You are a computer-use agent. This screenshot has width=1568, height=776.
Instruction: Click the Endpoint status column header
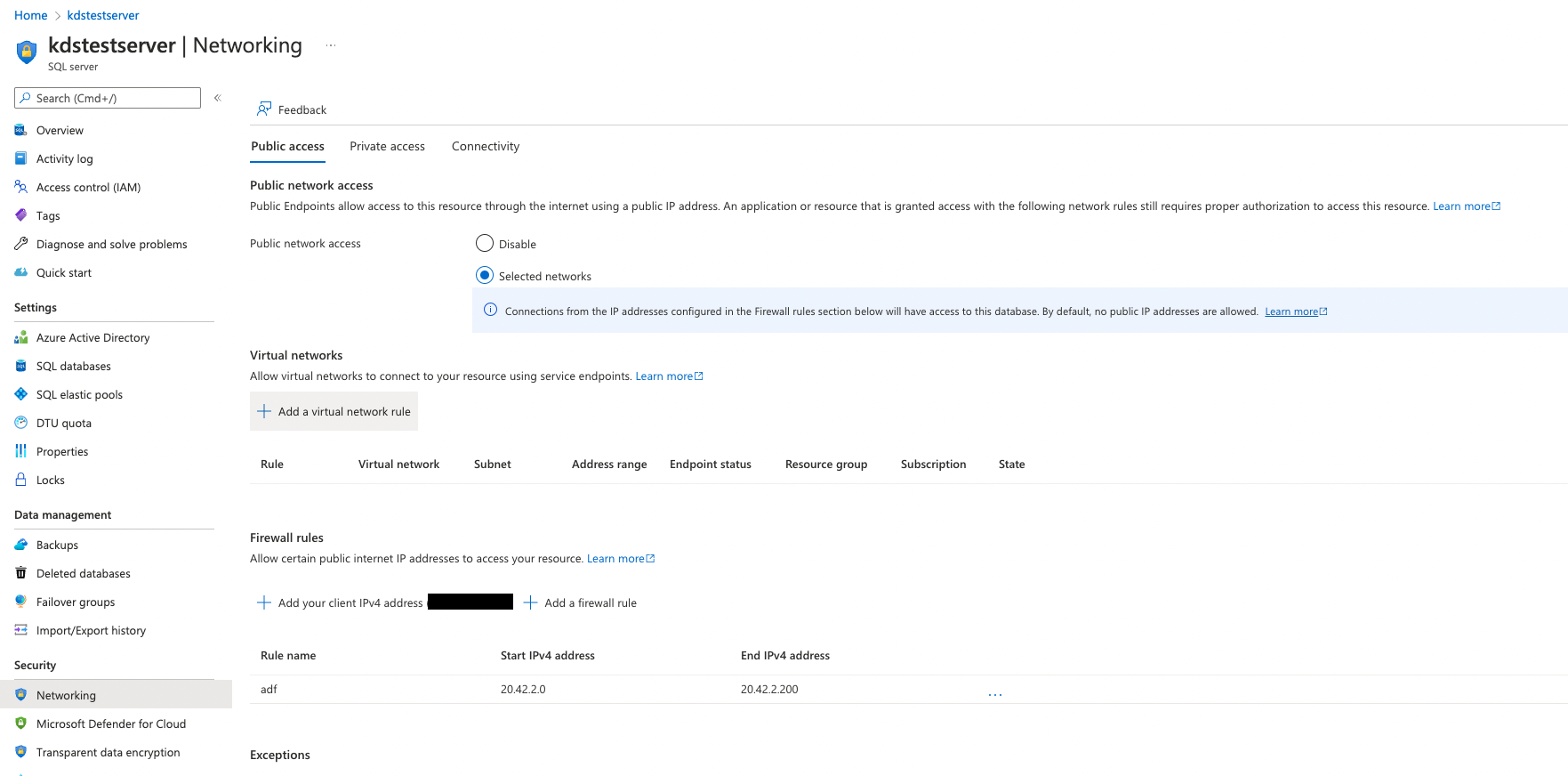(711, 465)
